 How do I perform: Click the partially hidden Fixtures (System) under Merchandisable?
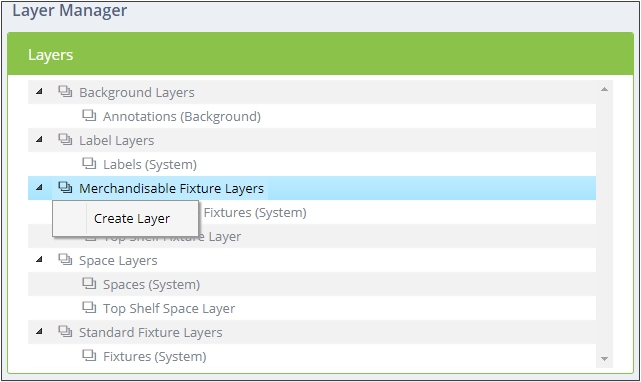tap(255, 213)
